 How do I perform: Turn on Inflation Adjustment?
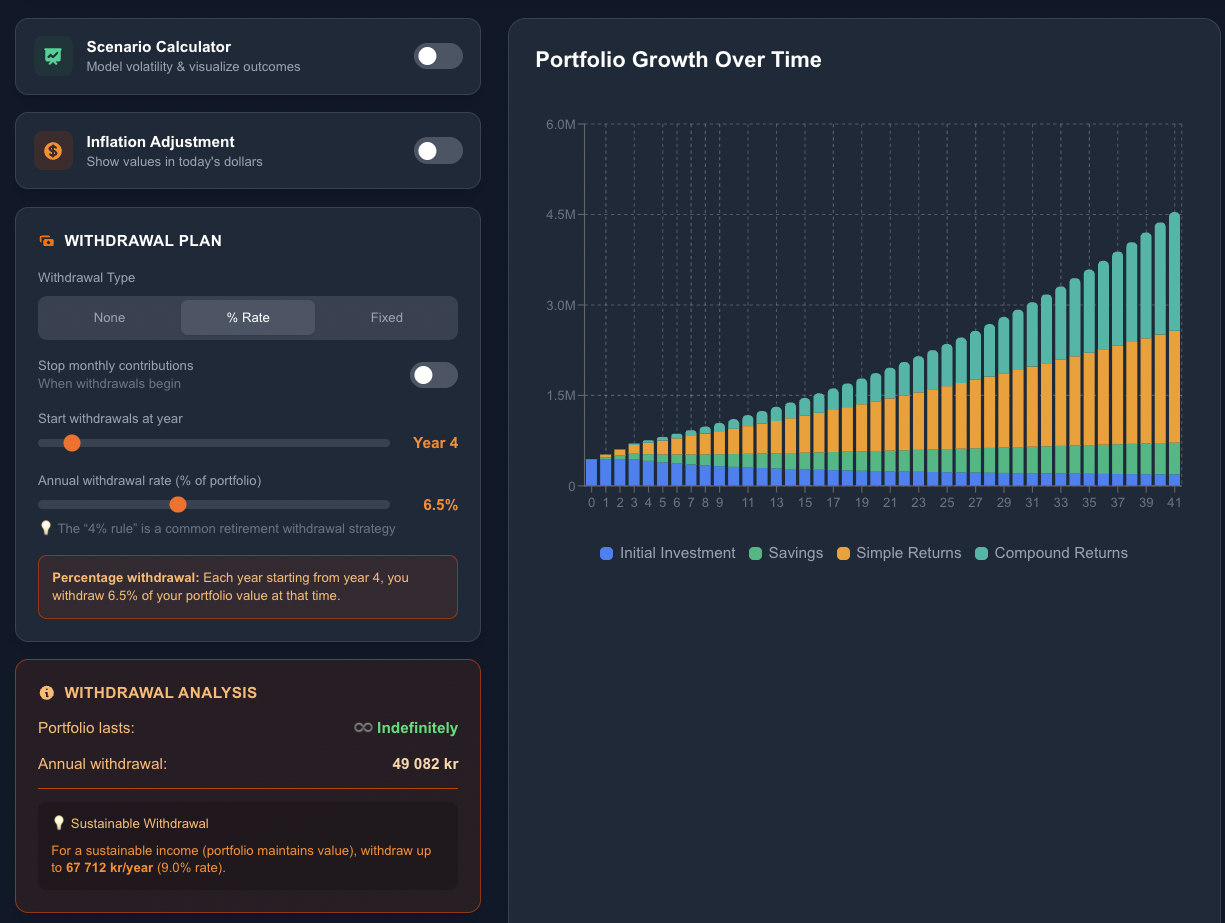tap(438, 150)
